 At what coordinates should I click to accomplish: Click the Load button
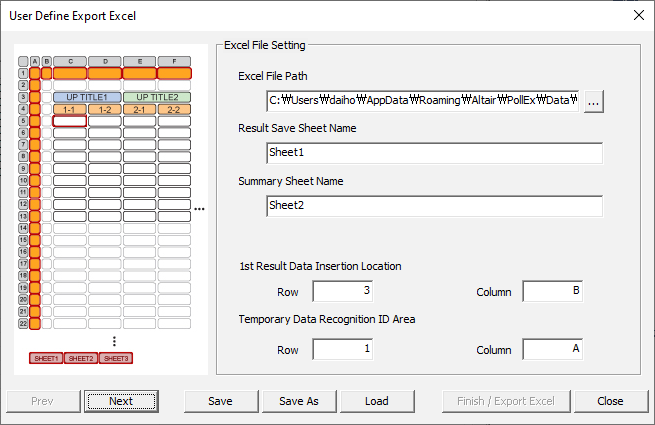pos(376,401)
